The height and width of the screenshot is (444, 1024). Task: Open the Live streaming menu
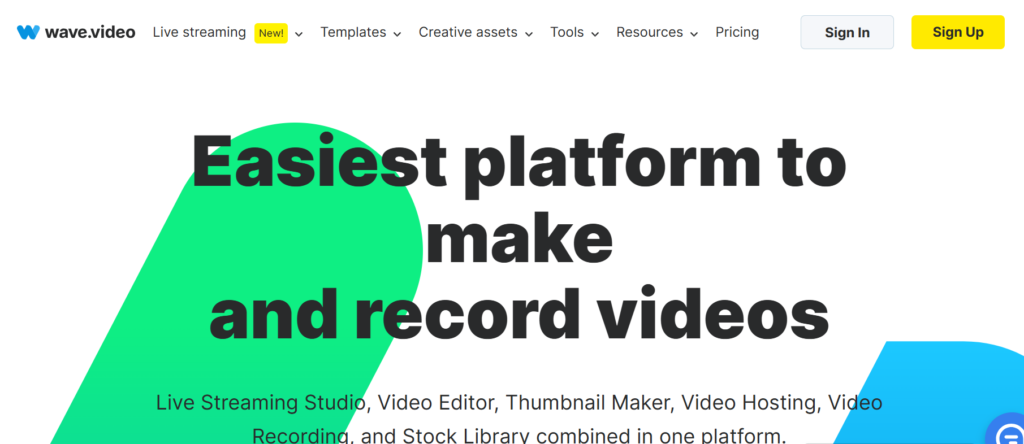pos(199,32)
